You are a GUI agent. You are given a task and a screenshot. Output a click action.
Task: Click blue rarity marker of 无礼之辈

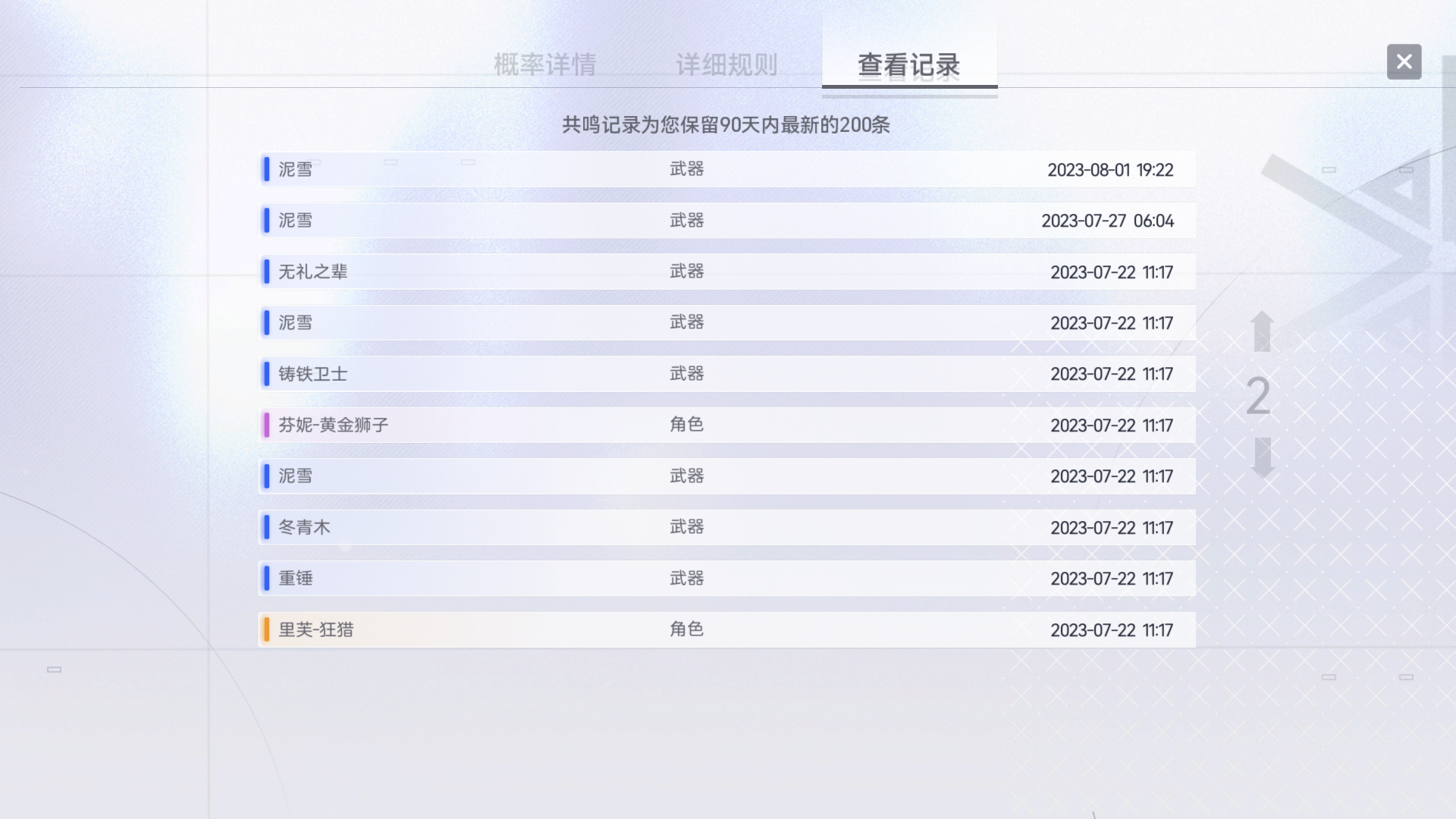266,271
